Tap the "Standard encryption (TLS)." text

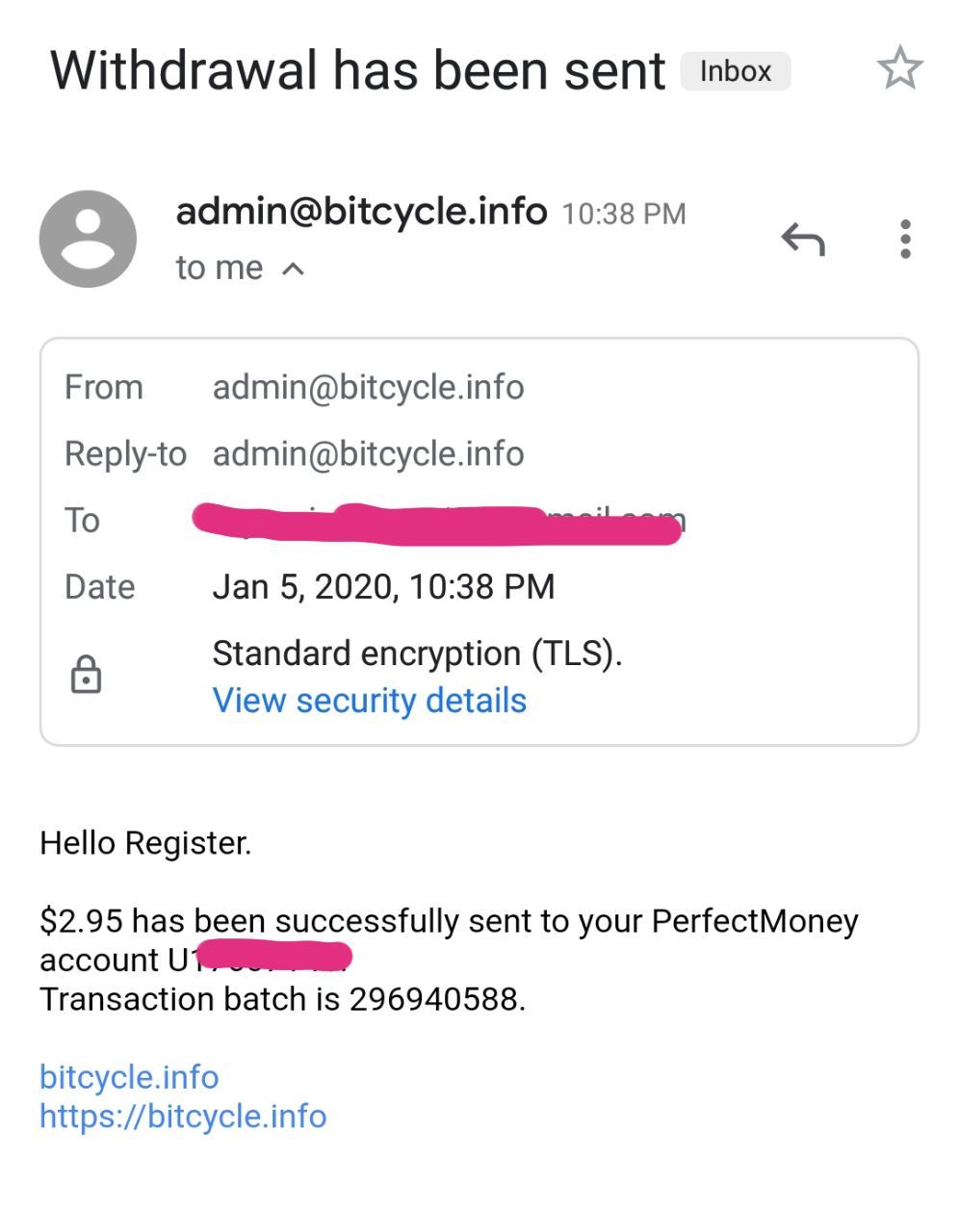[417, 654]
